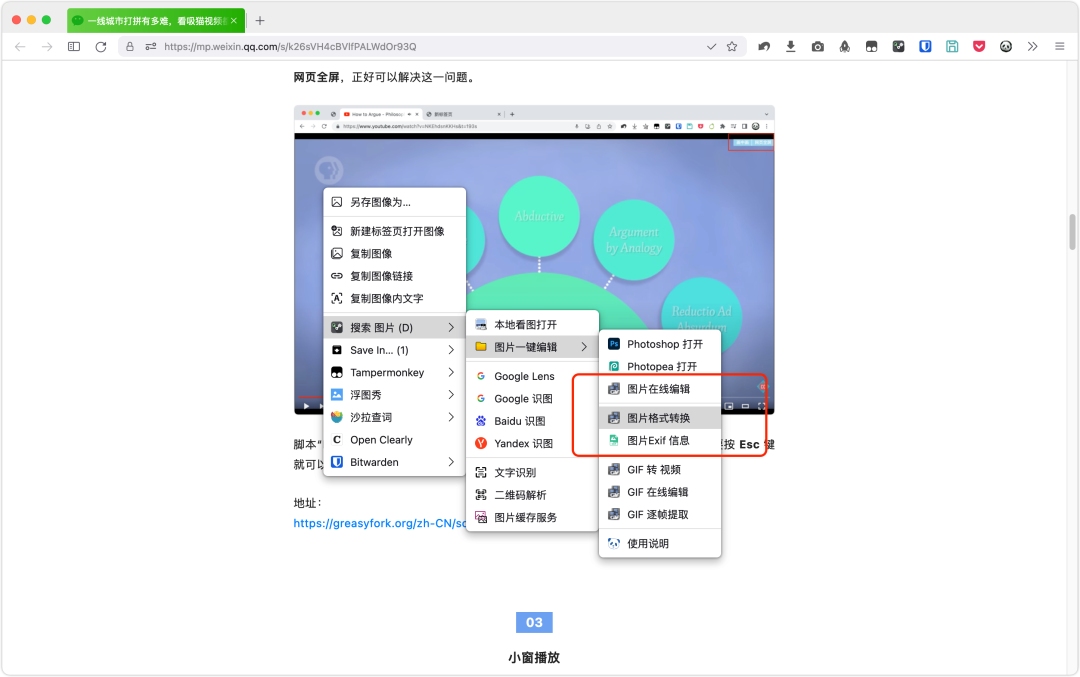
Task: Choose GIF 转 视频 menu entry
Action: click(x=660, y=469)
